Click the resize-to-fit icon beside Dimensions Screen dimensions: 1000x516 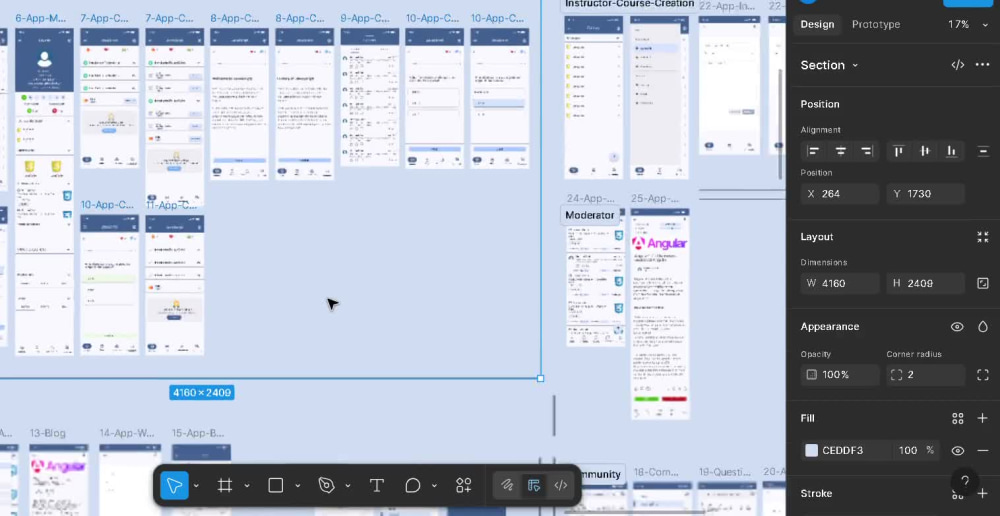tap(983, 283)
